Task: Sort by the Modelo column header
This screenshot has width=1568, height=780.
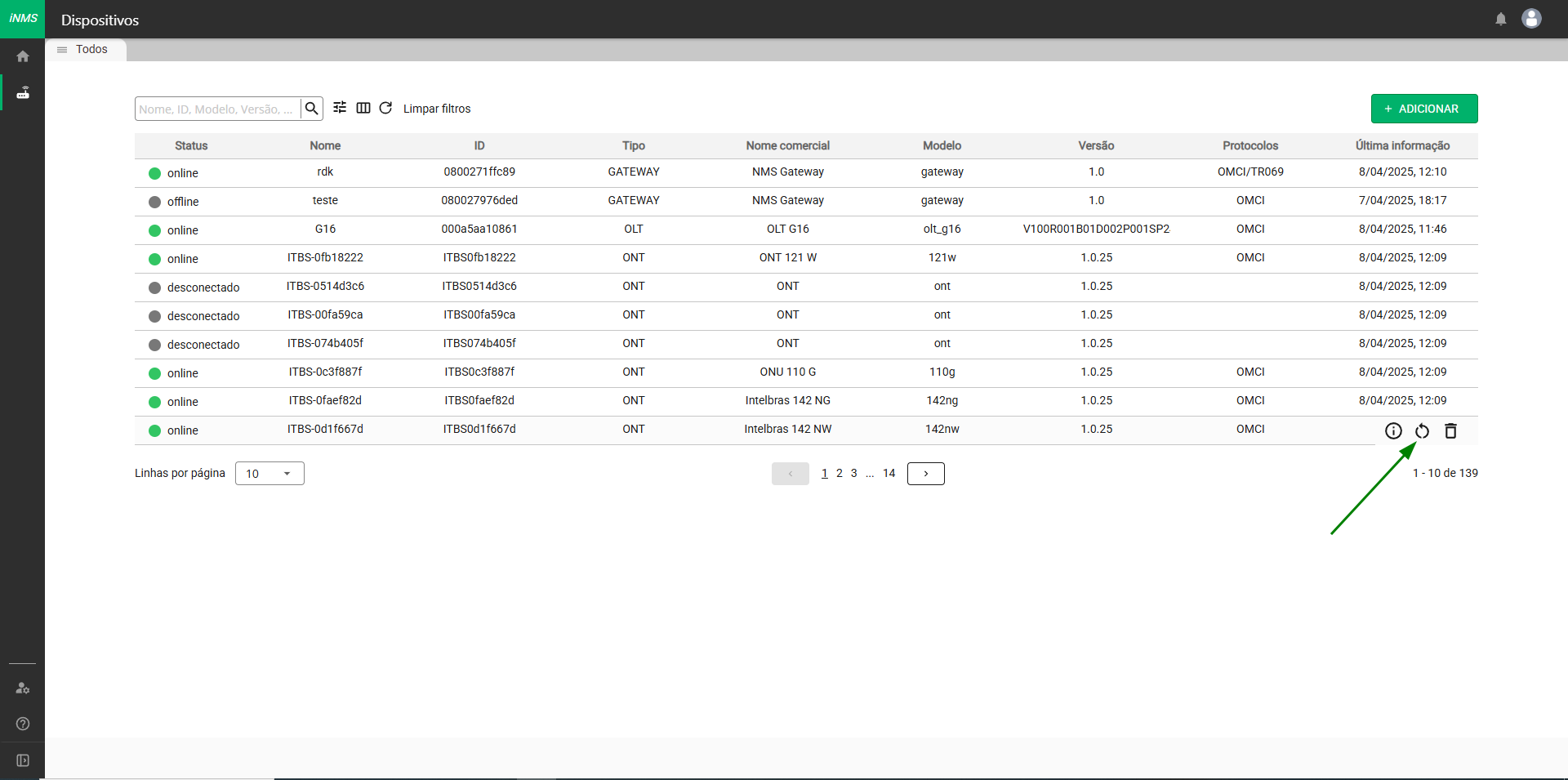Action: [942, 145]
